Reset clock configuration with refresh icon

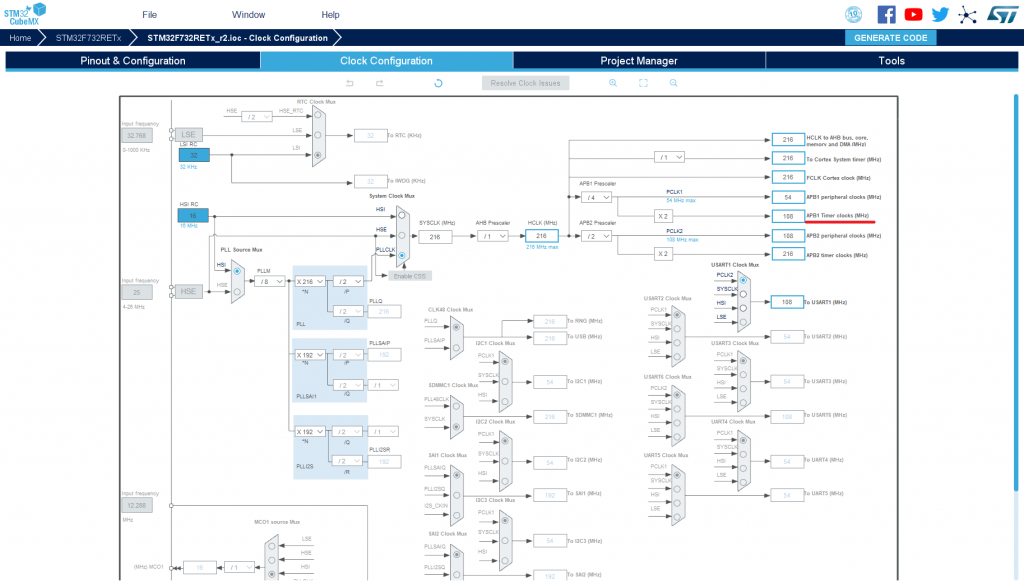tap(438, 83)
